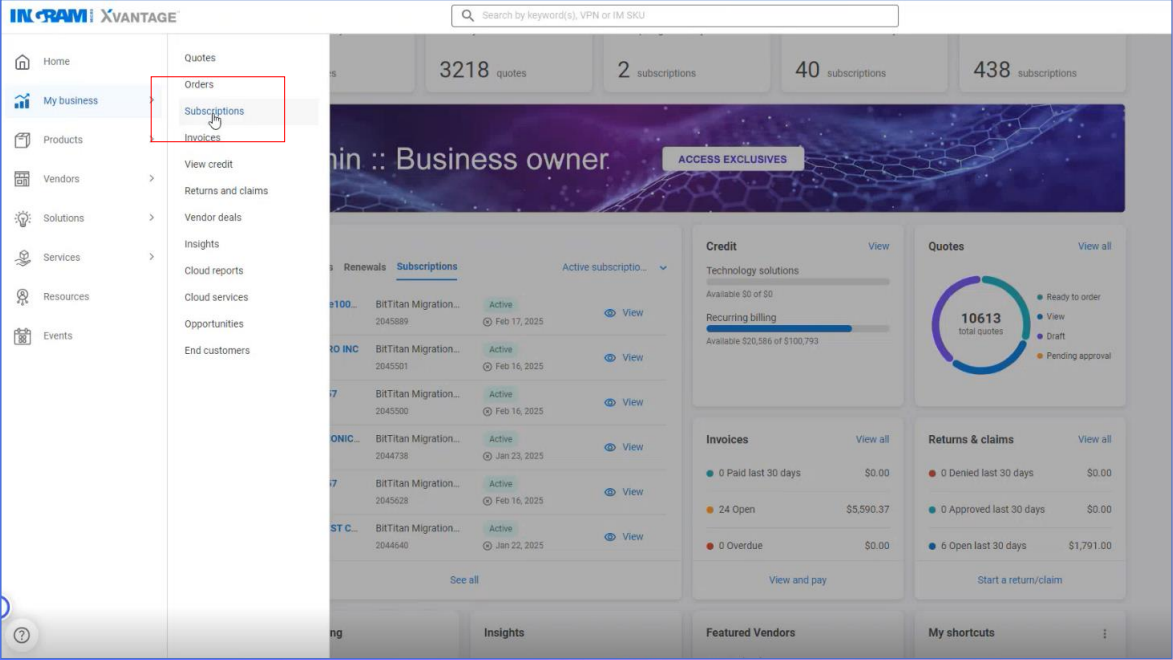Click 6 Open last 30 days row
Screen dimensions: 1173x660
pos(1020,546)
